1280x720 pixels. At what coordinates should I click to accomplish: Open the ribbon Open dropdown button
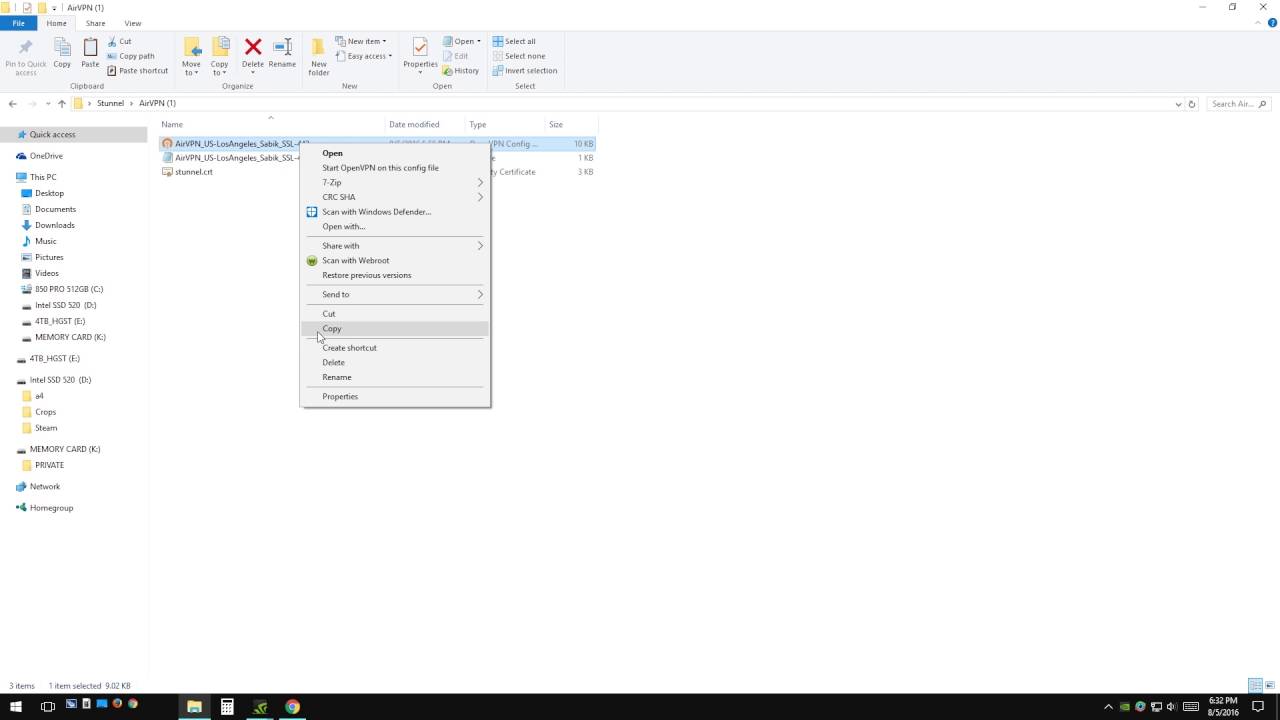[x=462, y=42]
